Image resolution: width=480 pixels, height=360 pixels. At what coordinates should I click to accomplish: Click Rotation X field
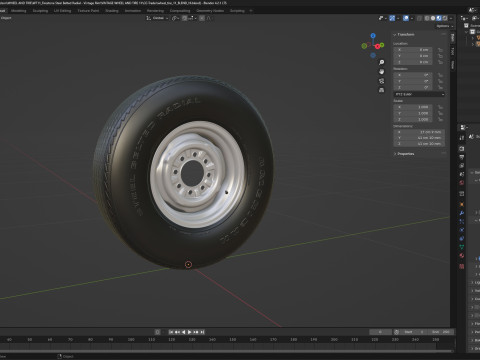(x=413, y=75)
